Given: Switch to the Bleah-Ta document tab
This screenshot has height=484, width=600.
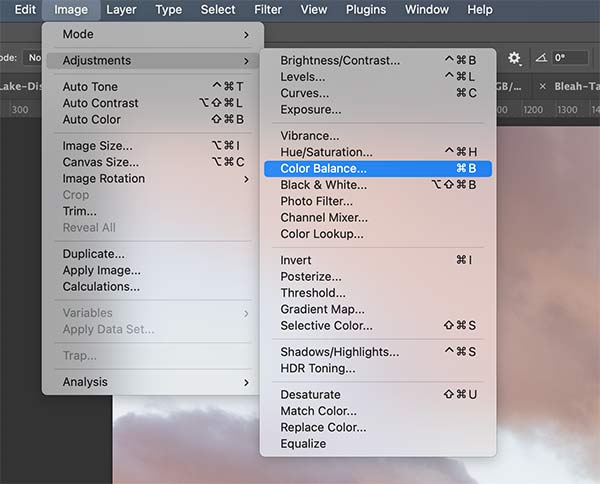Looking at the screenshot, I should (578, 86).
